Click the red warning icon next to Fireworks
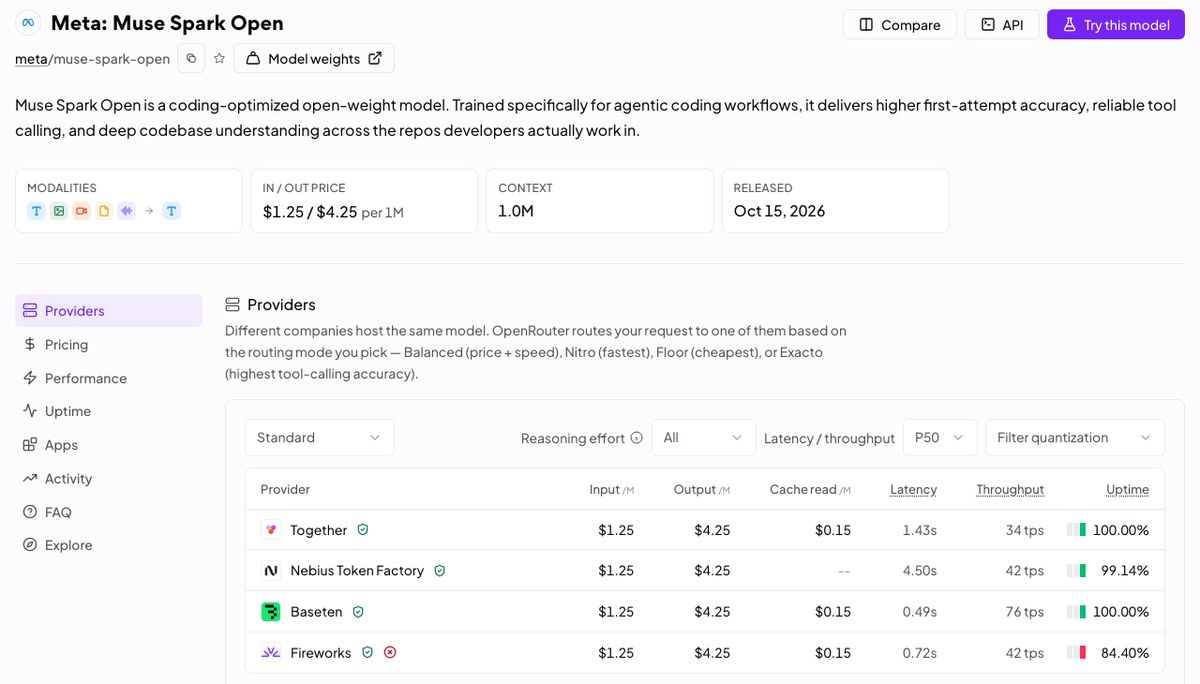This screenshot has width=1200, height=684. click(390, 652)
